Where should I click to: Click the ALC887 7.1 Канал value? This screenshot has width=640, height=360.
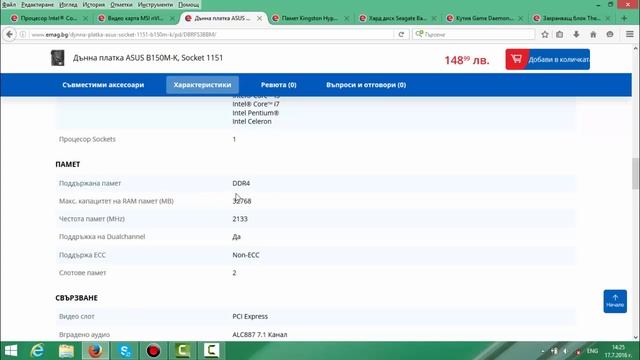(260, 334)
